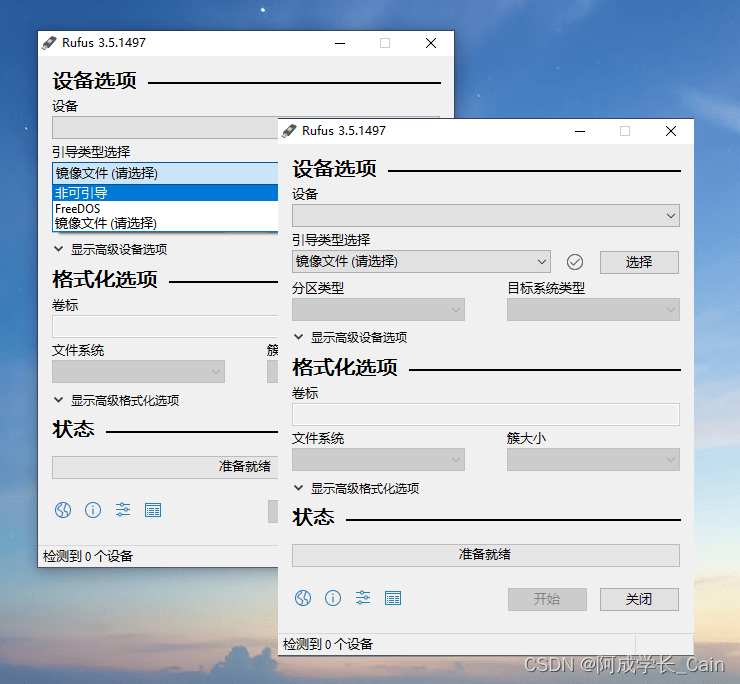Click the Rufus USB icon in back window title bar
Image resolution: width=740 pixels, height=684 pixels.
(x=49, y=43)
